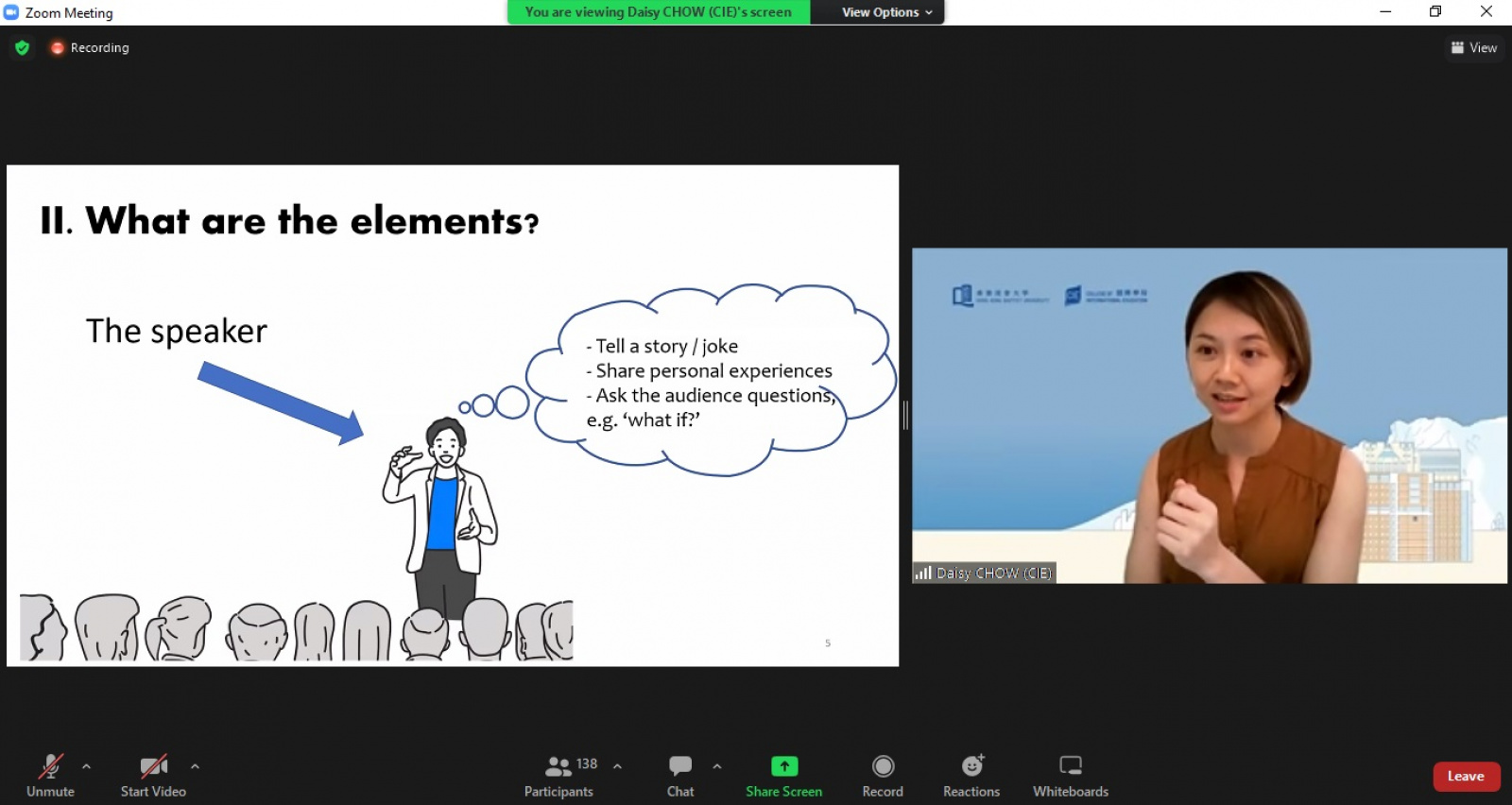Click the 'You are viewing Daisy CHOW (CIE)'s screen' banner
The image size is (1512, 805).
click(x=659, y=12)
